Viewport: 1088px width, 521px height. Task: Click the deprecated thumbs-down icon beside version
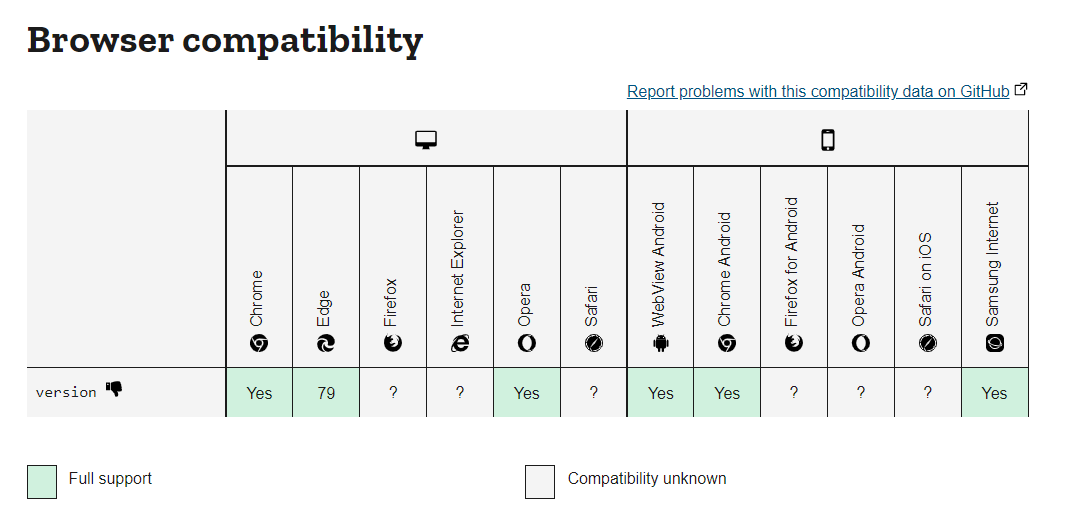tap(114, 389)
